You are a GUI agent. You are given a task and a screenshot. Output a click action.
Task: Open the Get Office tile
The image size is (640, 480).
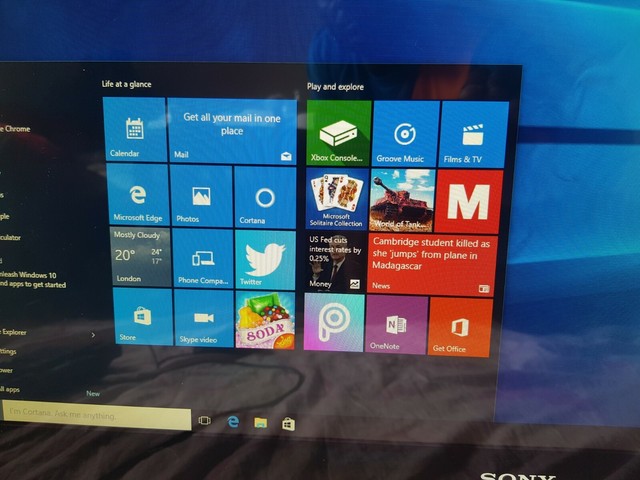pyautogui.click(x=460, y=327)
